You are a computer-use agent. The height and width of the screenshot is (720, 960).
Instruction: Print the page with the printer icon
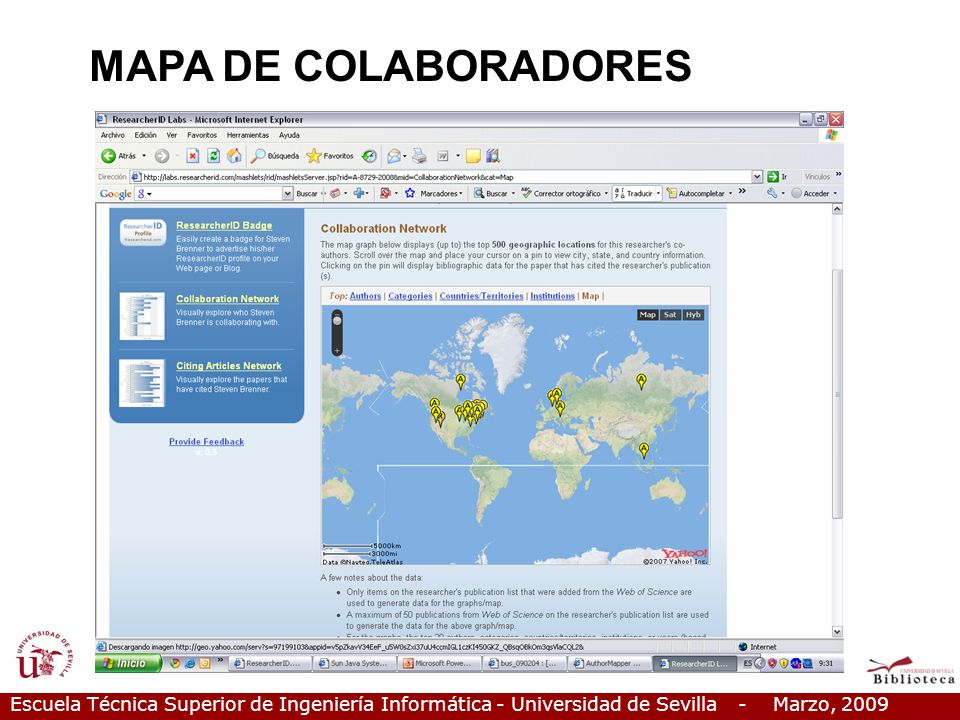[419, 156]
